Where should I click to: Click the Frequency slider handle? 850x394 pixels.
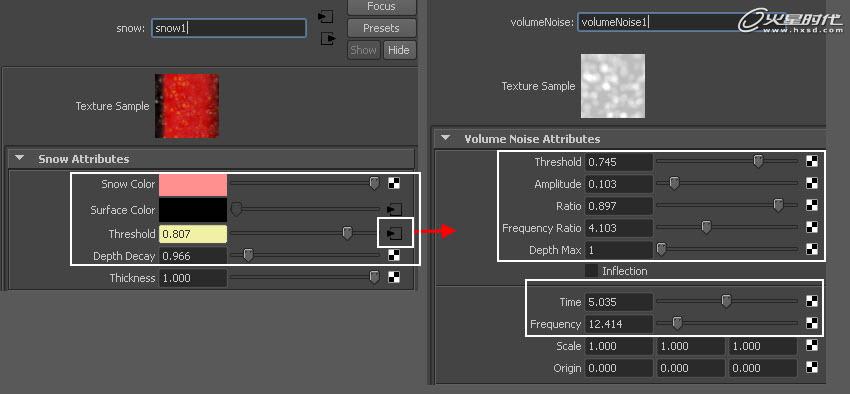click(677, 324)
